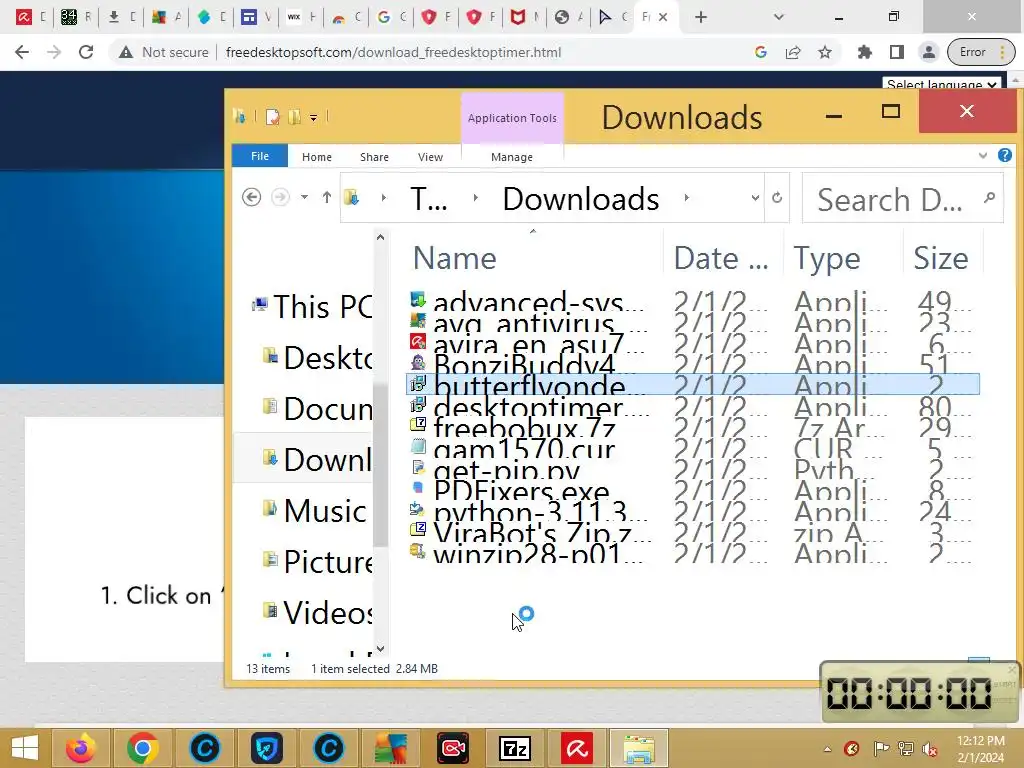Select the get-pip.py file icon
The width and height of the screenshot is (1024, 768).
pos(417,468)
